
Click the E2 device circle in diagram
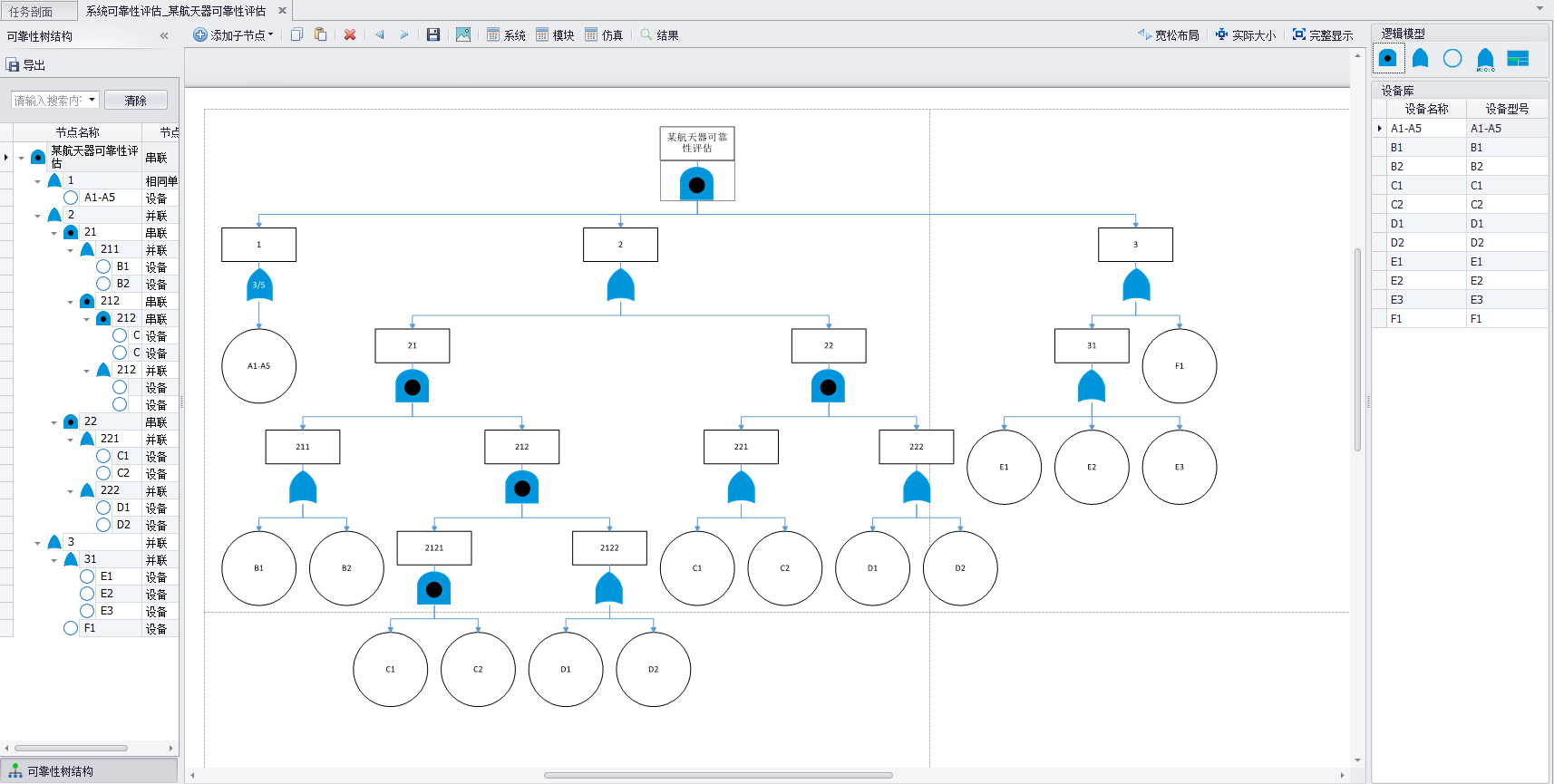[x=1092, y=467]
